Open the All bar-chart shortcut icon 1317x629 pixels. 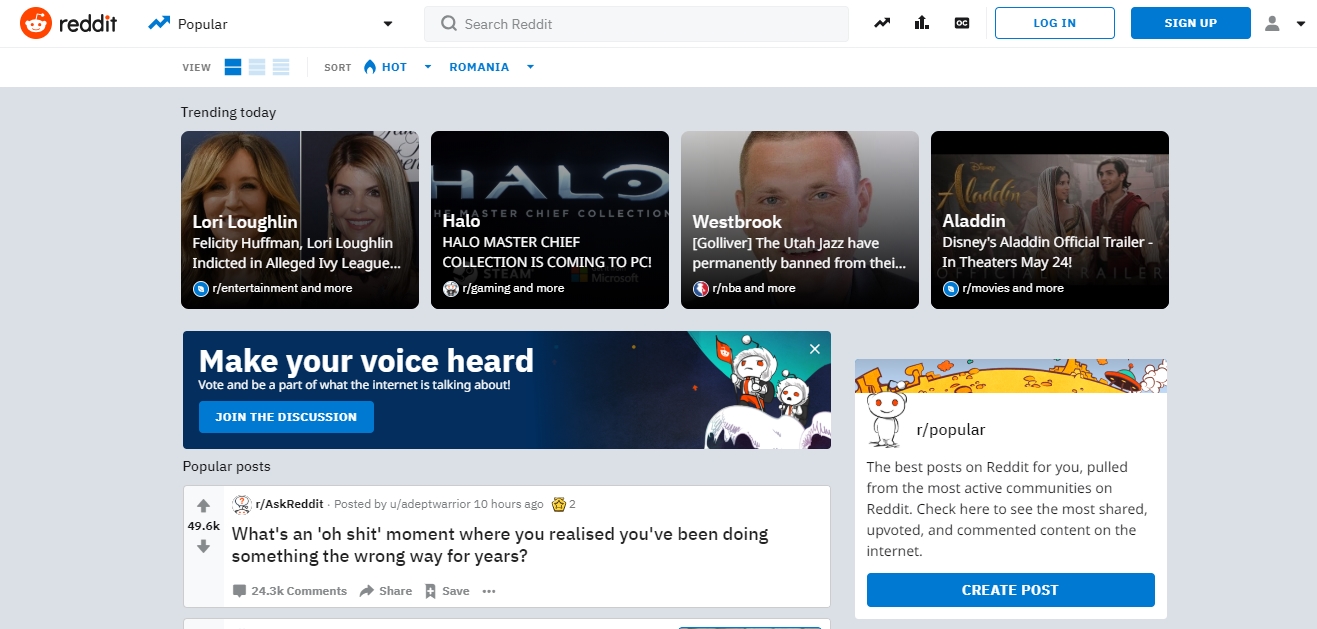[x=922, y=23]
